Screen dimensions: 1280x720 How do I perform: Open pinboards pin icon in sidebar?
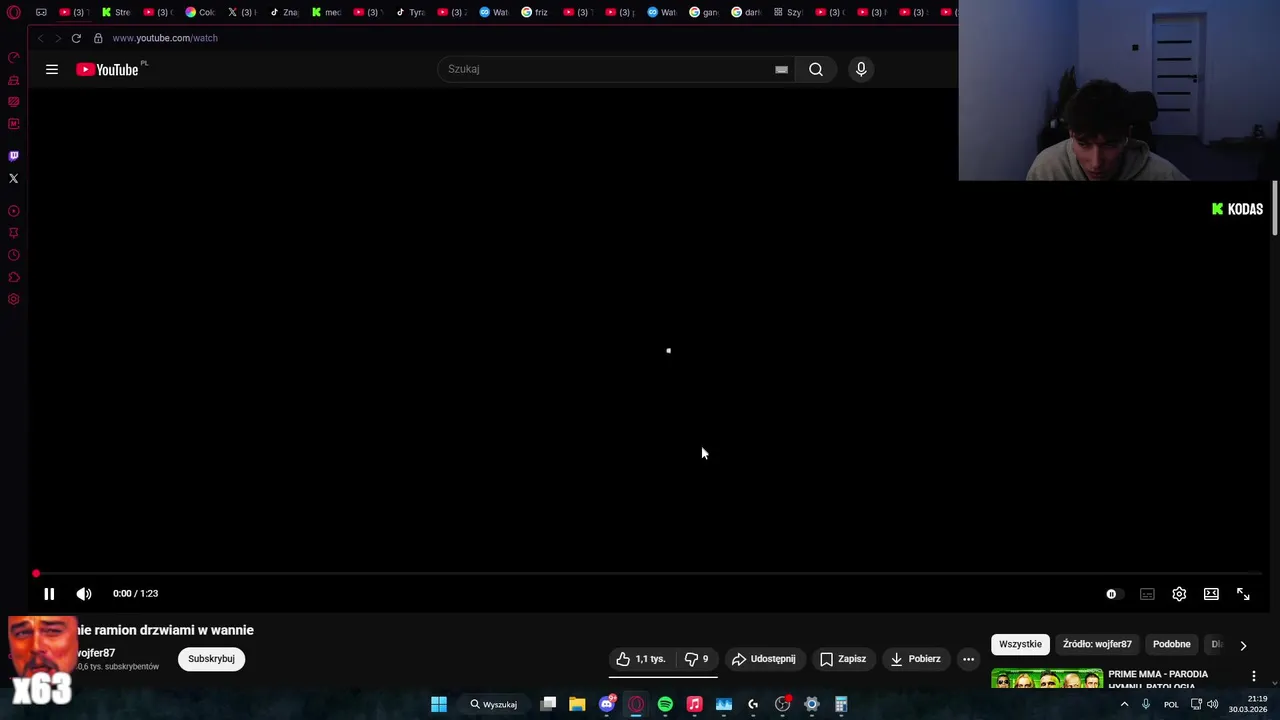coord(14,233)
